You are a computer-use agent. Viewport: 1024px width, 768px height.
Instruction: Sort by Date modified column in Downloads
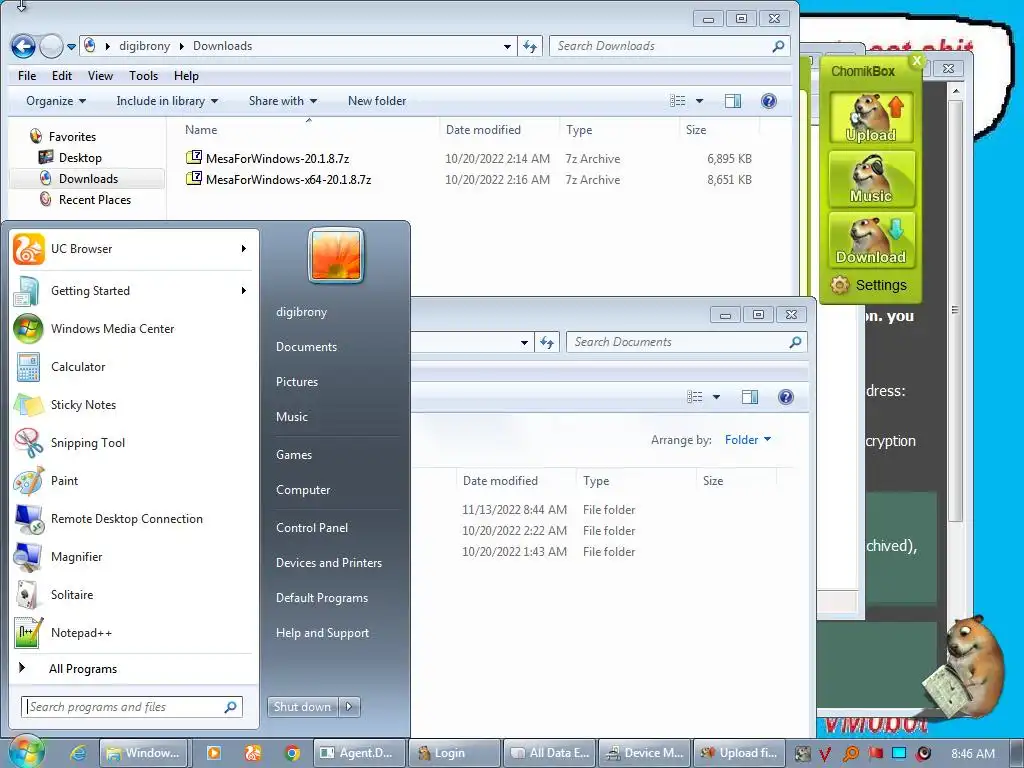tap(483, 129)
